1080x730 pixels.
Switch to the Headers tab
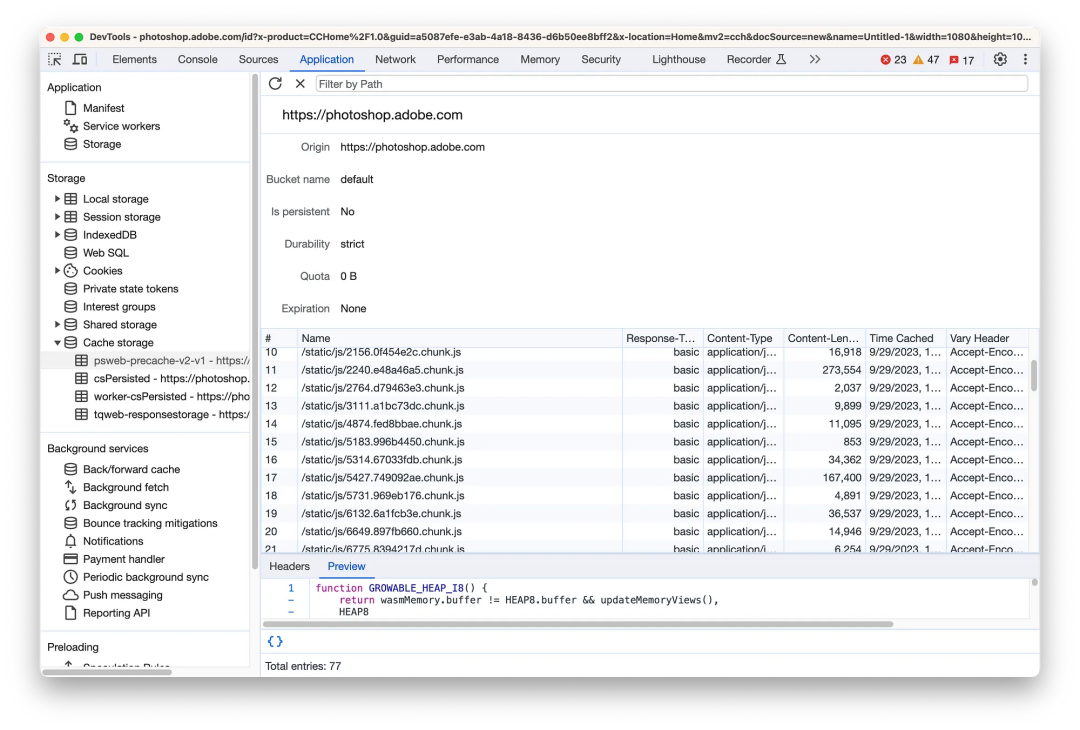[289, 566]
